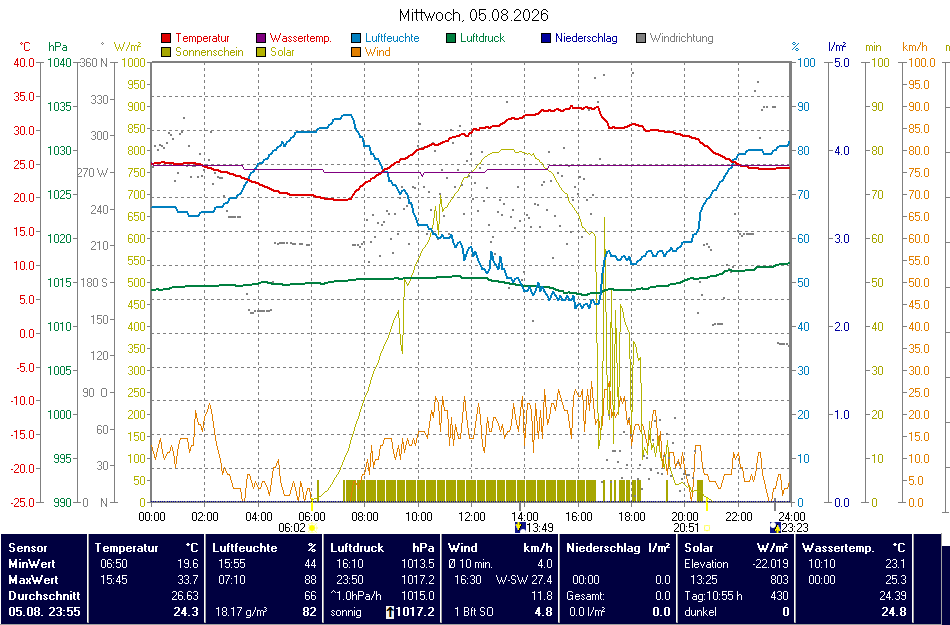This screenshot has width=950, height=625.
Task: Click the timestamp 05.08. 23:55
Action: [x=44, y=612]
